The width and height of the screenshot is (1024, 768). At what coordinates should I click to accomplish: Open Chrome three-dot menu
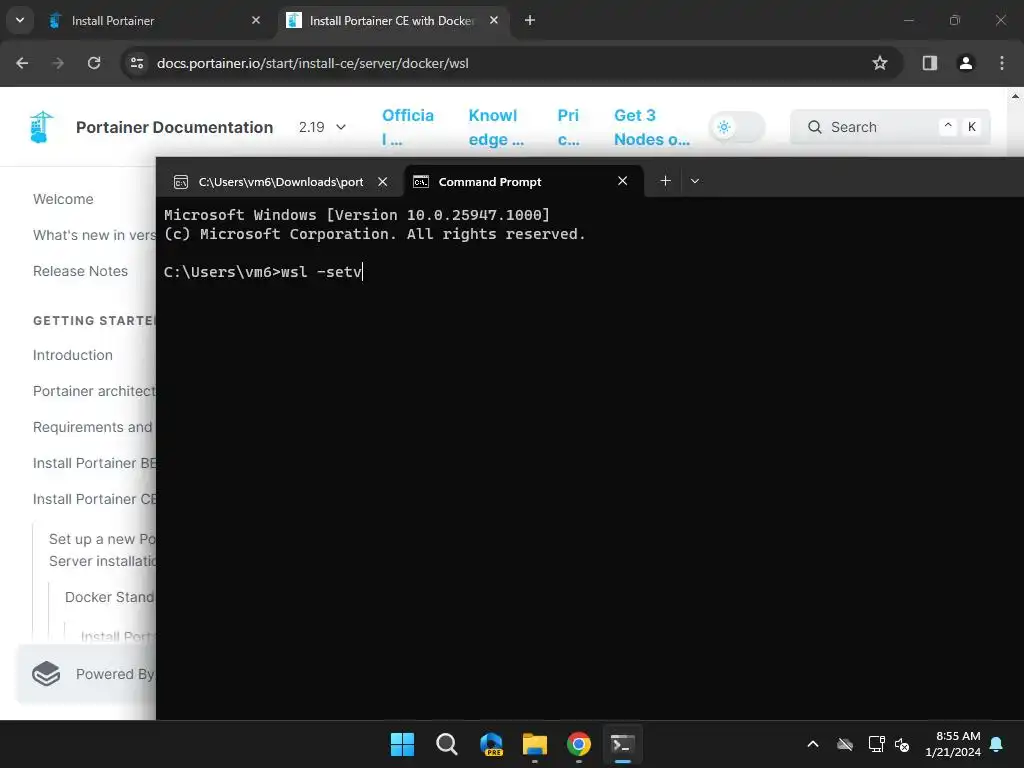pos(1002,63)
